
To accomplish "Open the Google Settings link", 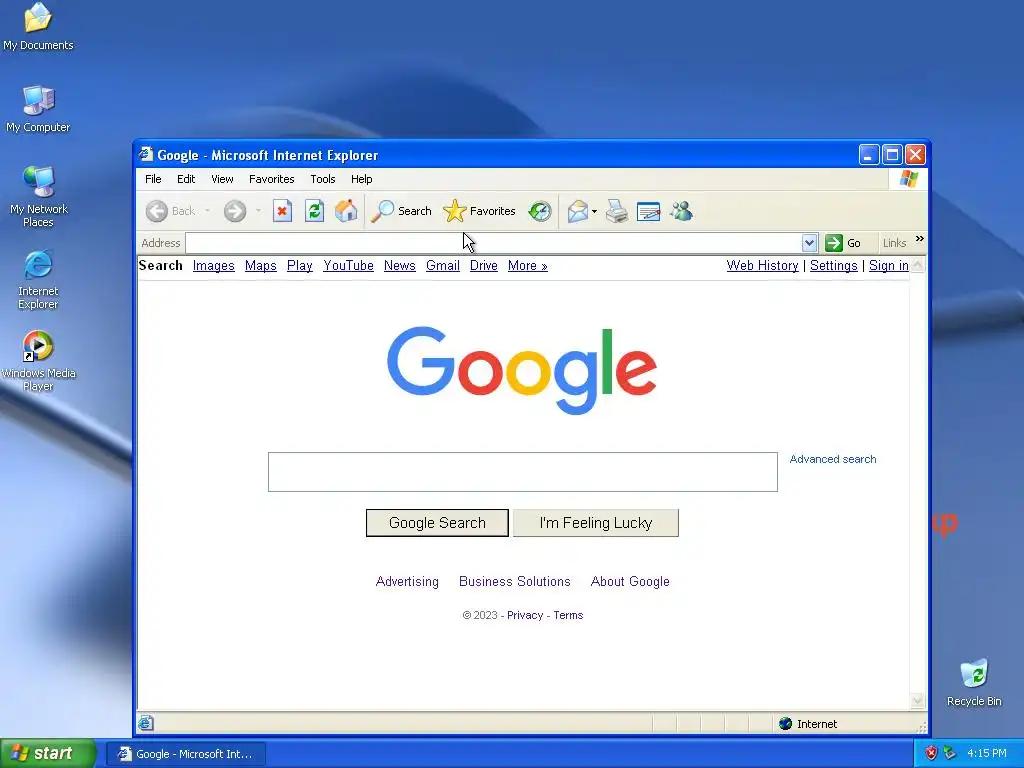I will (x=833, y=266).
